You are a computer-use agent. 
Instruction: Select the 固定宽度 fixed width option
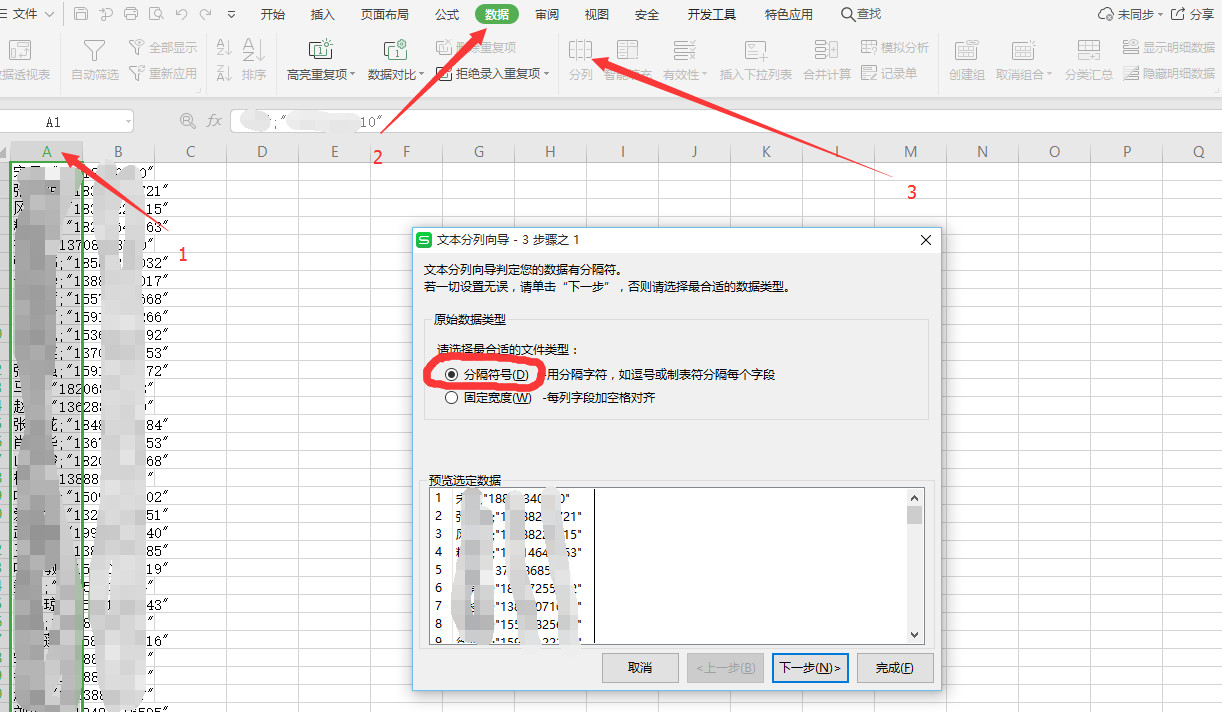451,397
